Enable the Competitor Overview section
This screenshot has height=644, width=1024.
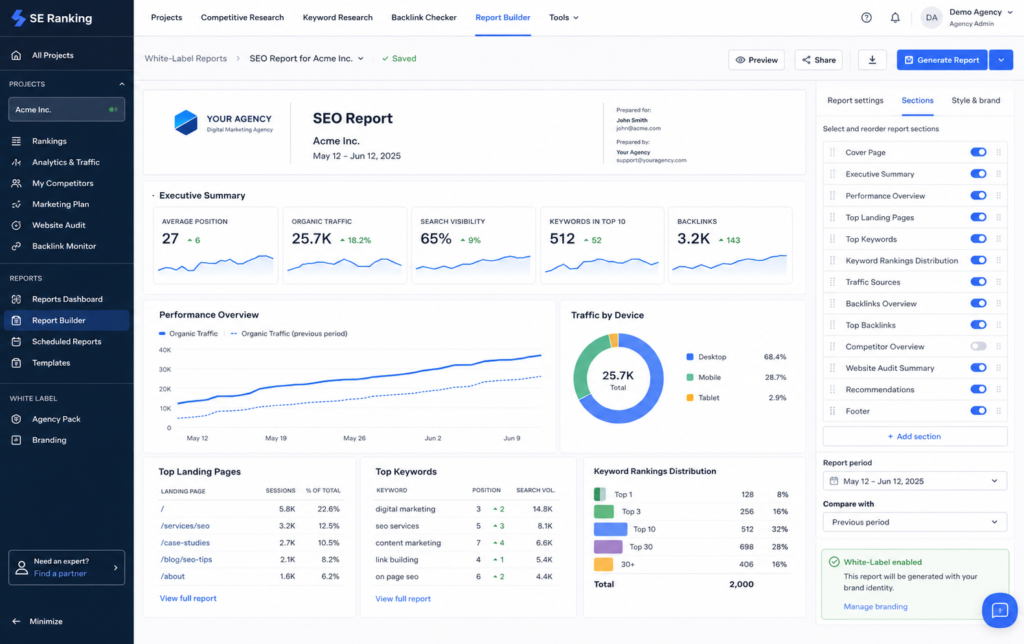(x=978, y=346)
